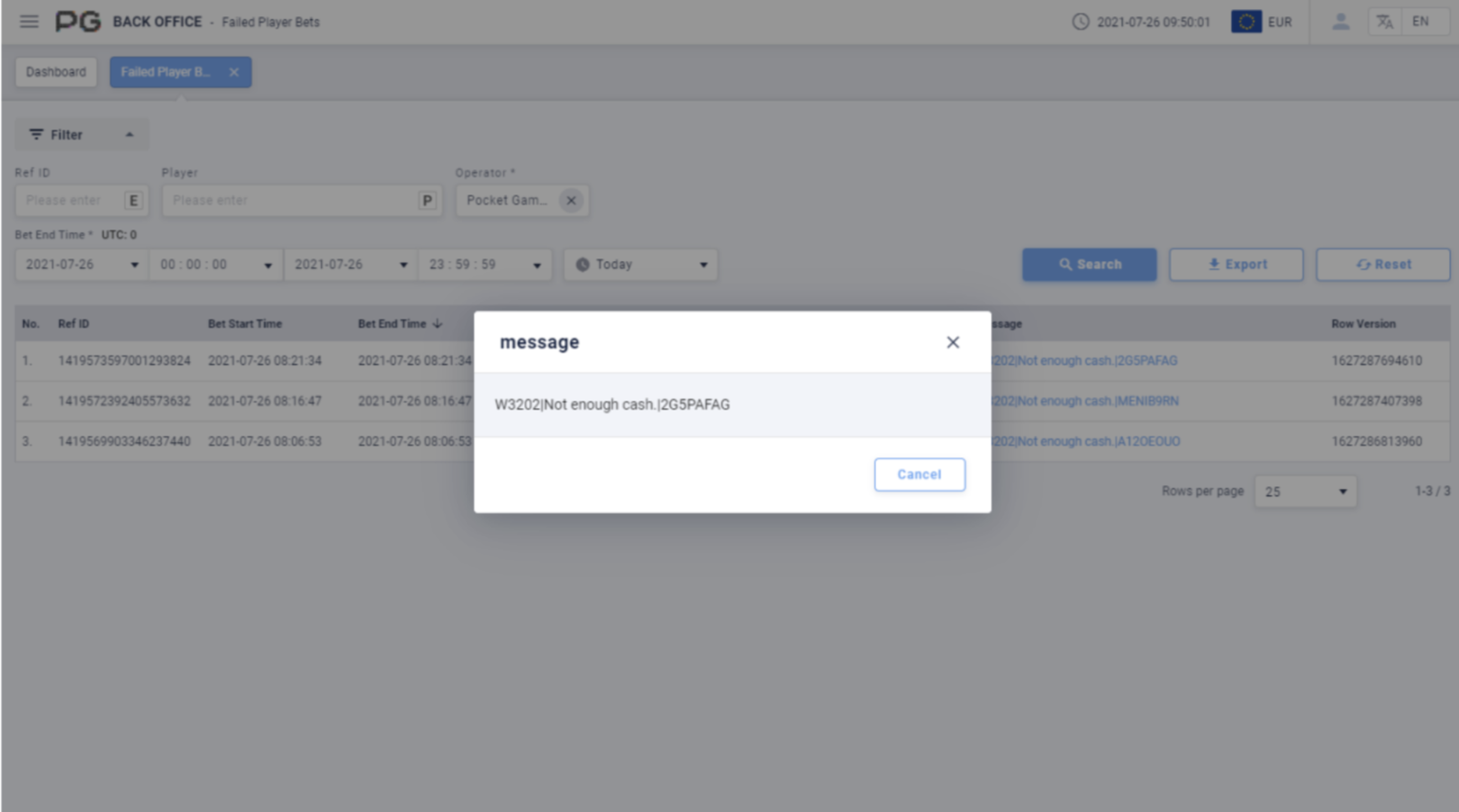1459x812 pixels.
Task: Click the P icon in Player field
Action: click(x=427, y=201)
